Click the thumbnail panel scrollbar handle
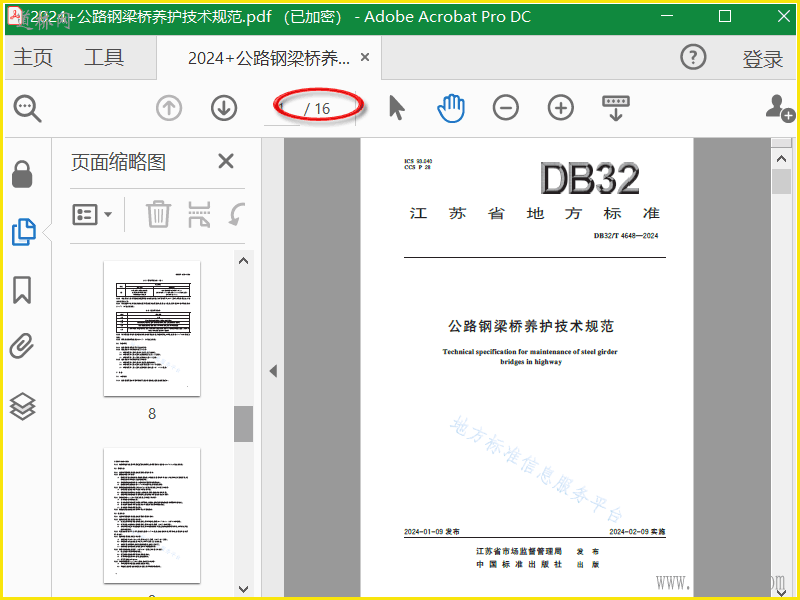This screenshot has height=600, width=800. point(244,423)
